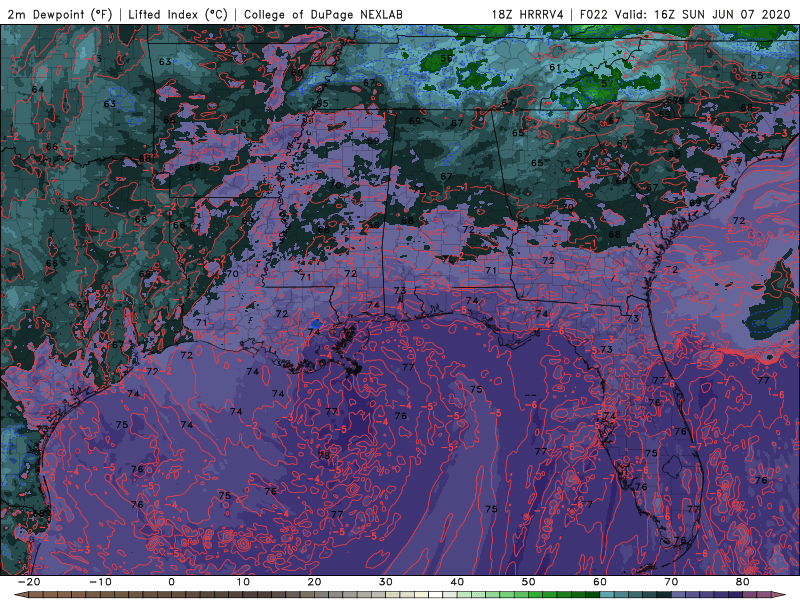This screenshot has height=600, width=800.
Task: Click the 50 tick on the color scale
Action: (529, 582)
